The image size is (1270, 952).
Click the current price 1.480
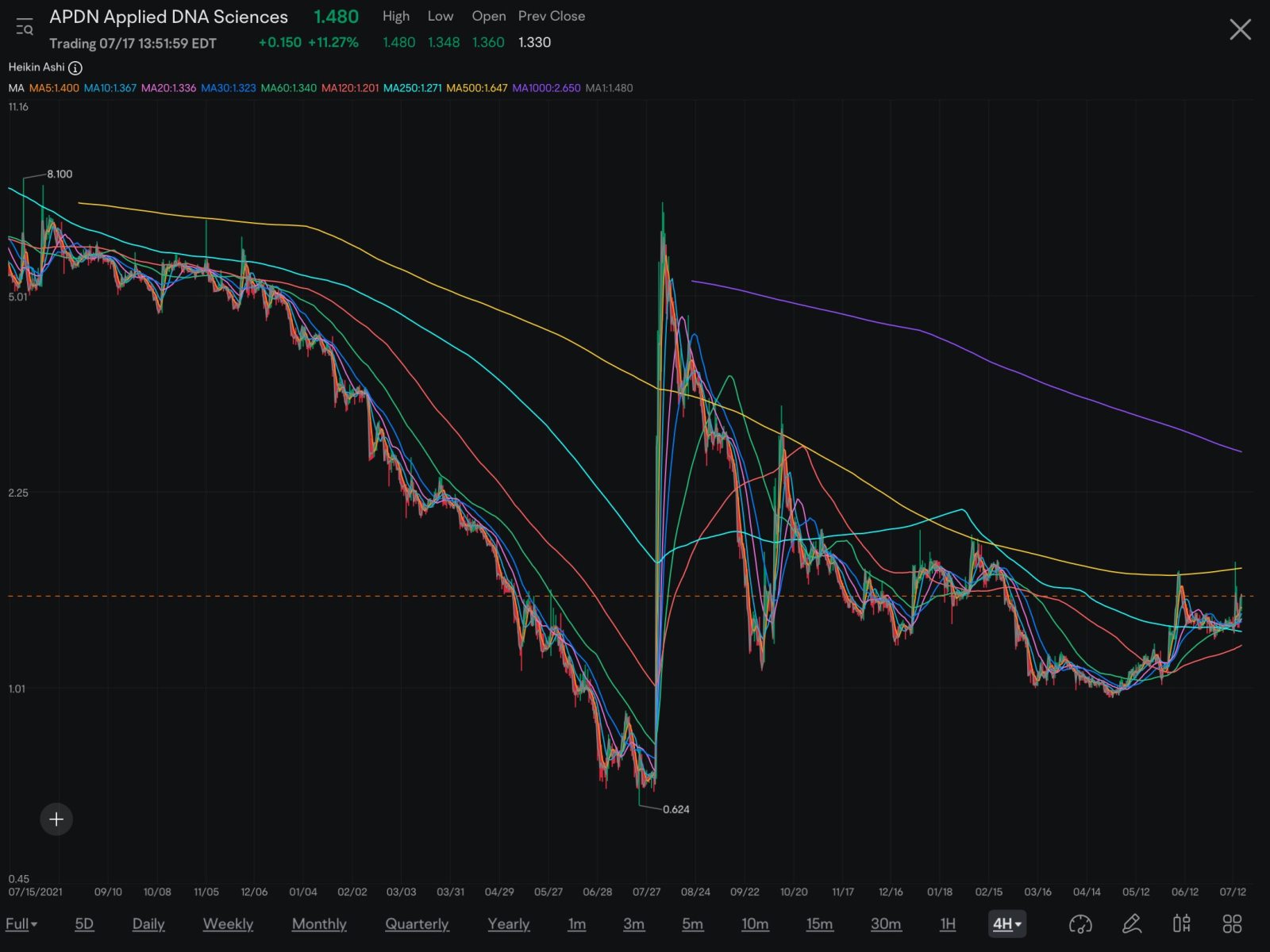(x=336, y=17)
